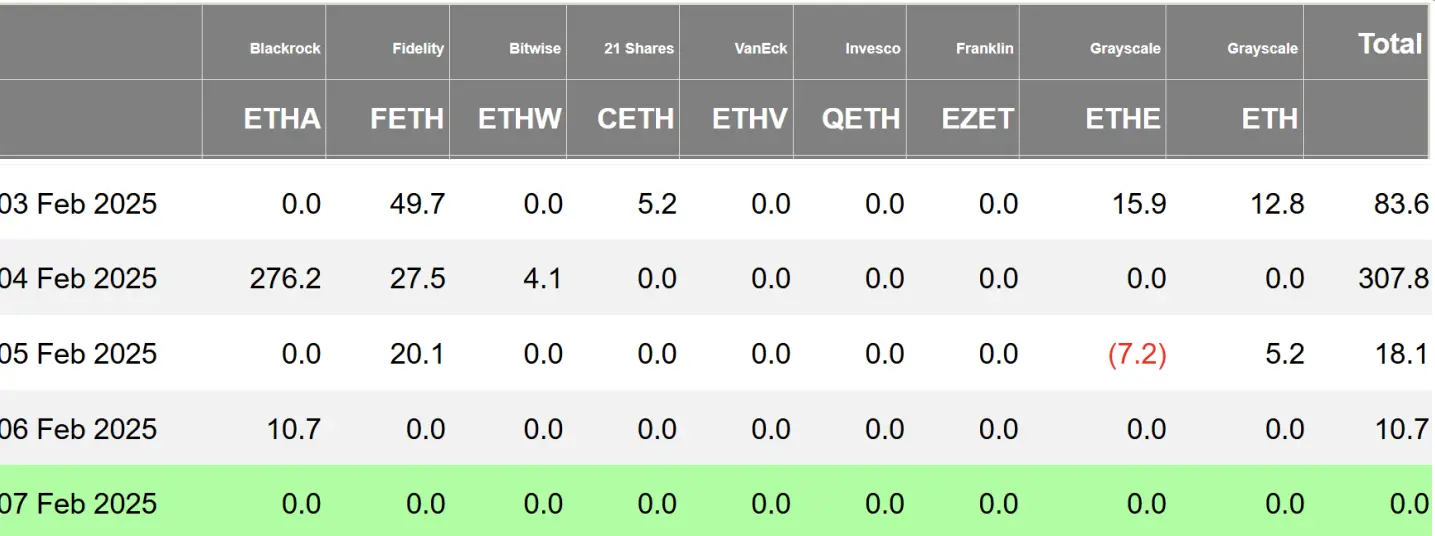Select the 05 Feb 2025 date cell
This screenshot has width=1435, height=536.
pos(79,354)
